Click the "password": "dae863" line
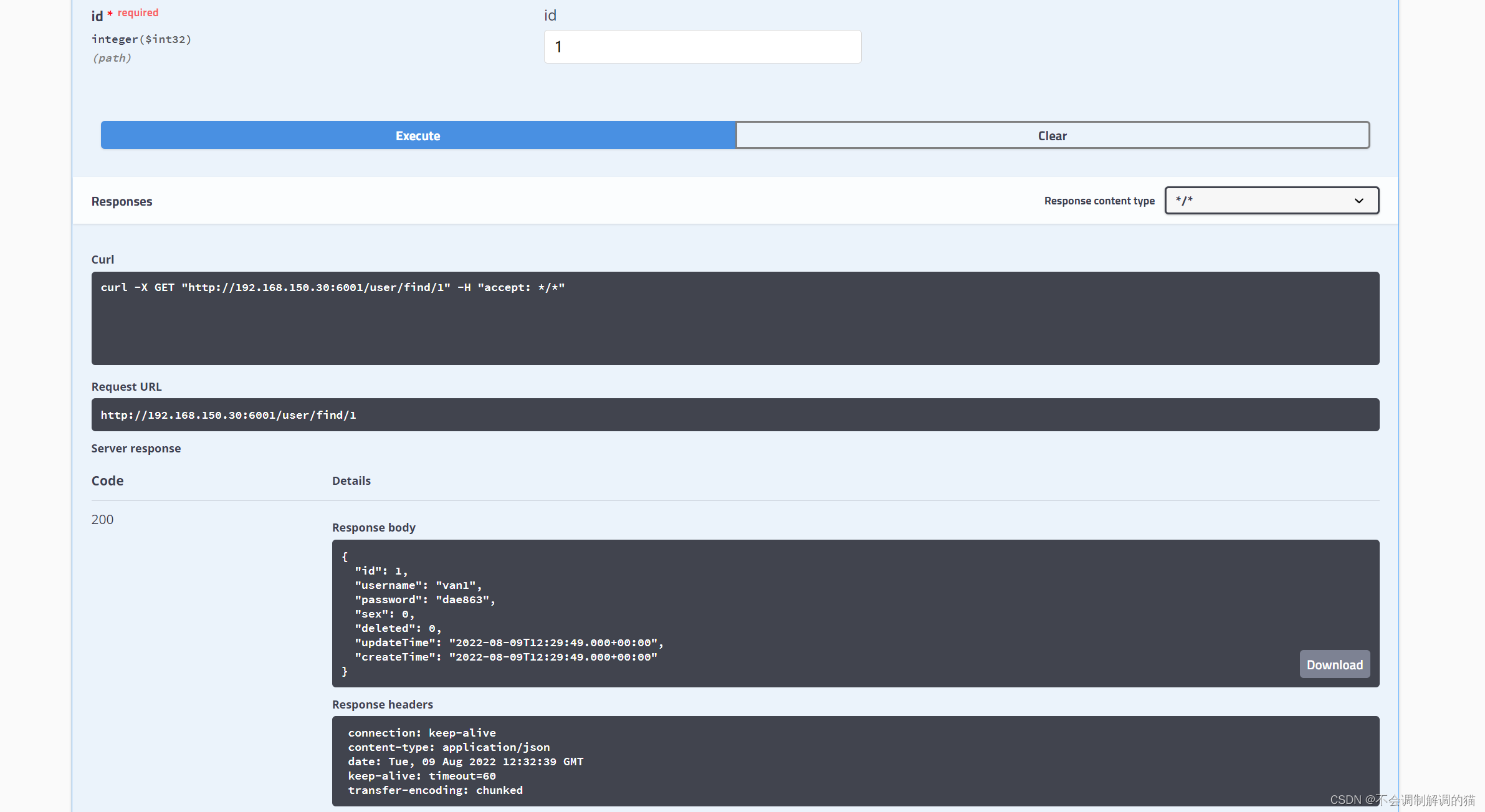Screen dimensions: 1485x812 click(x=425, y=599)
